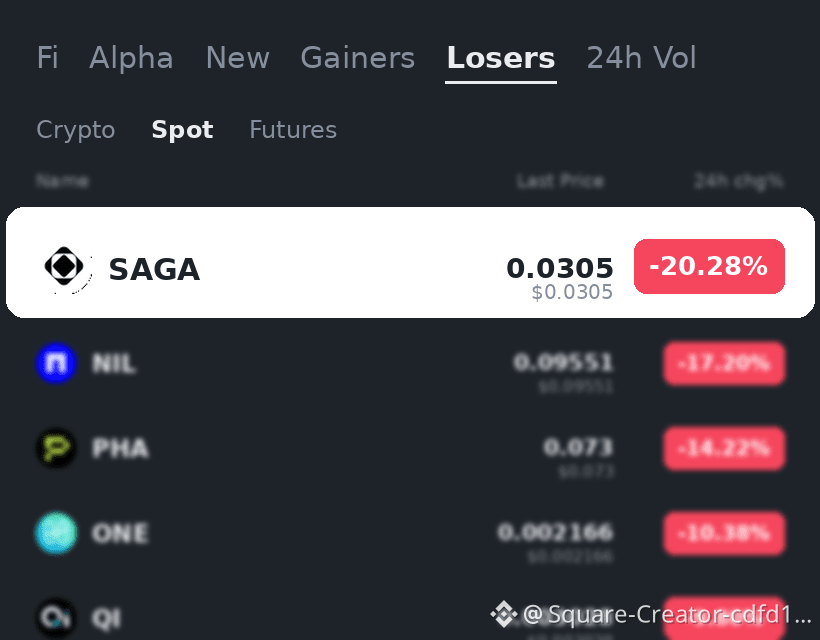Select the Alpha tab

[x=131, y=58]
